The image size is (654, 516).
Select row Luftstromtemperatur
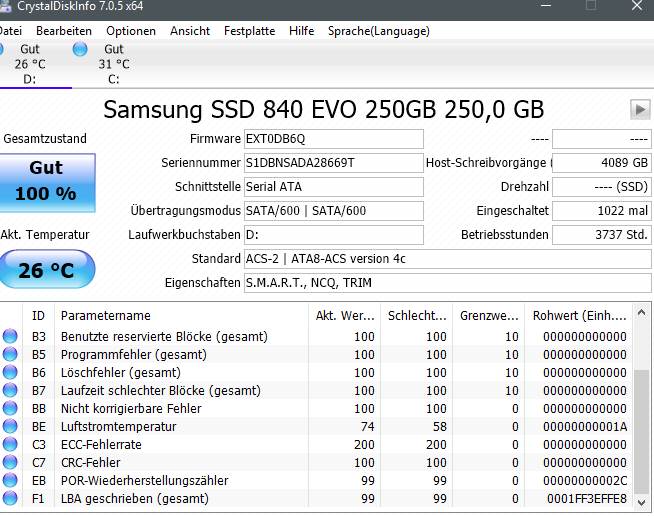[317, 426]
